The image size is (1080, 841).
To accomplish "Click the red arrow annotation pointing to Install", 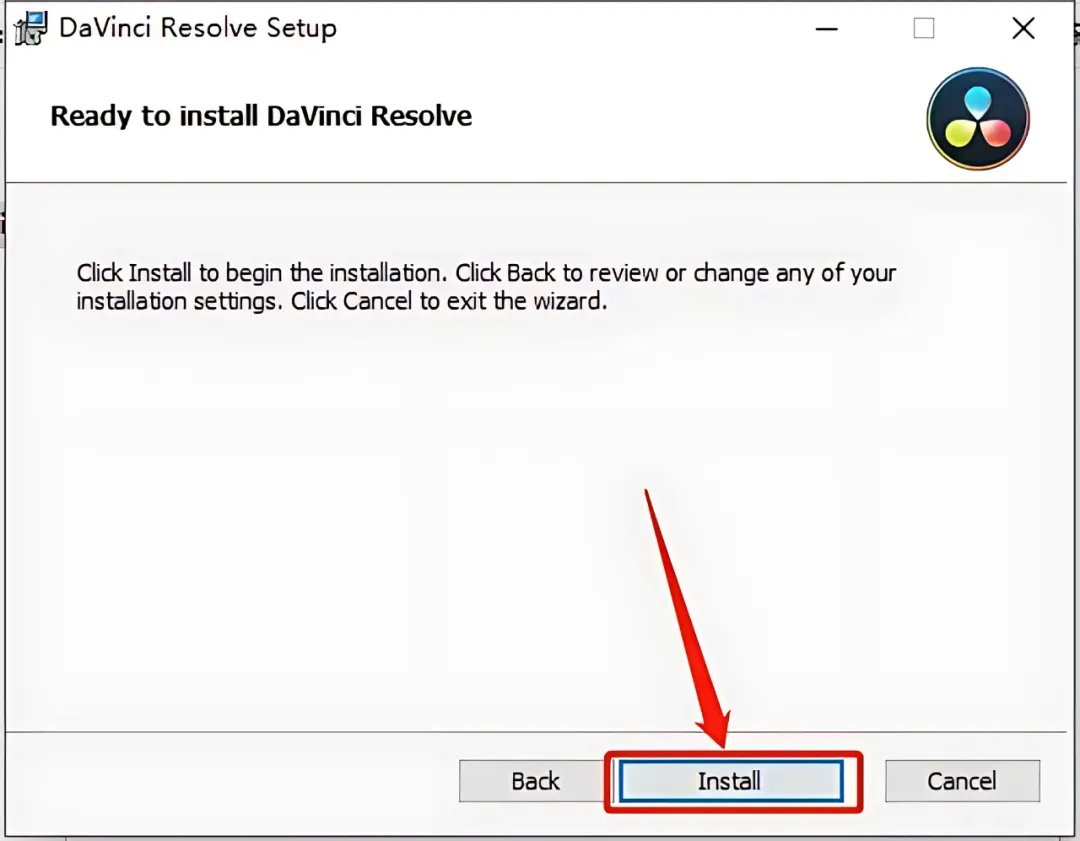I will pyautogui.click(x=689, y=620).
